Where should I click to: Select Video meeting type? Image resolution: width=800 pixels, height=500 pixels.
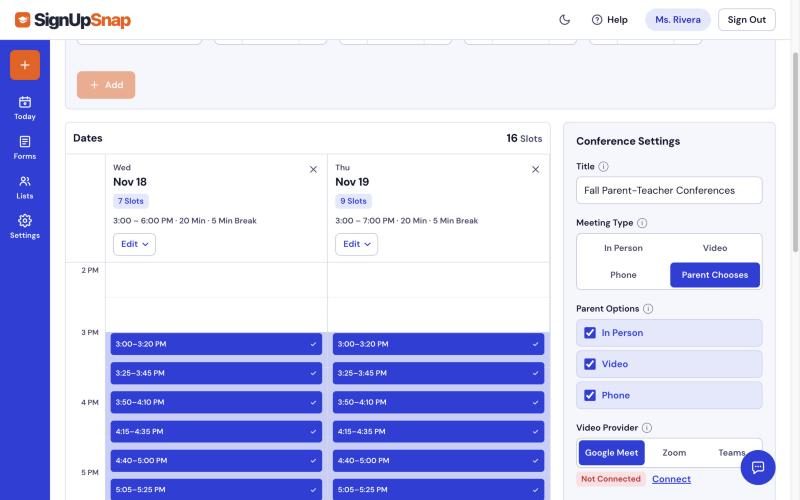(x=715, y=248)
